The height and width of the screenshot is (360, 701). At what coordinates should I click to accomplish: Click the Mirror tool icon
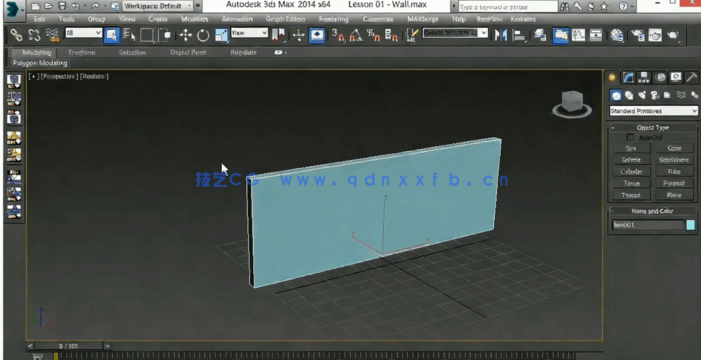(x=501, y=35)
